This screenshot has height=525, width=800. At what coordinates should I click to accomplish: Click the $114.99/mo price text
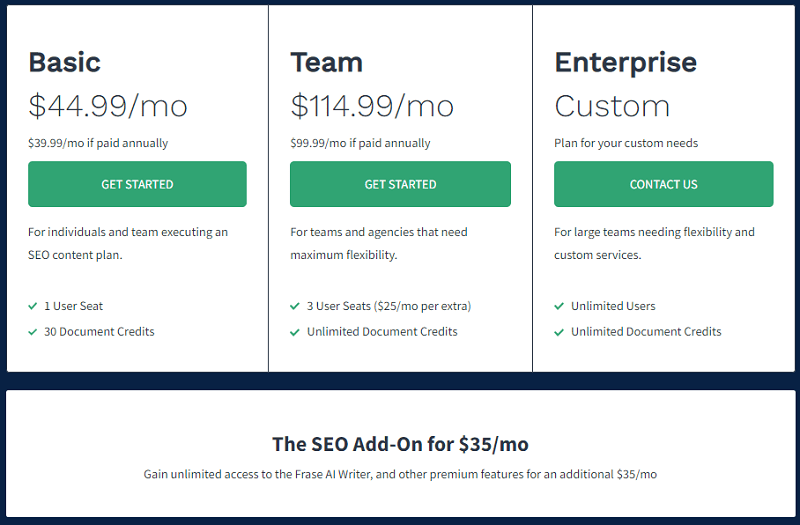point(372,106)
